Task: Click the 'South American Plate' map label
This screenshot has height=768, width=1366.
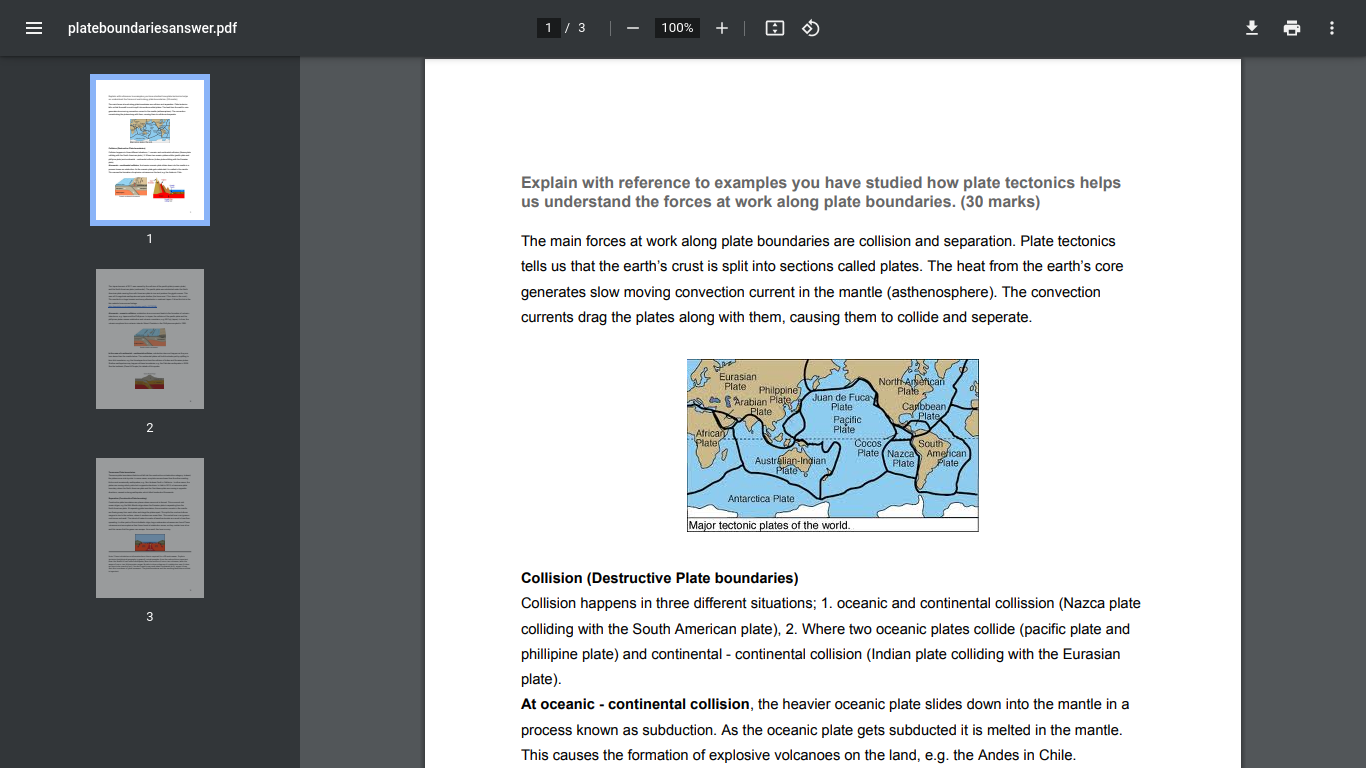Action: tap(943, 453)
